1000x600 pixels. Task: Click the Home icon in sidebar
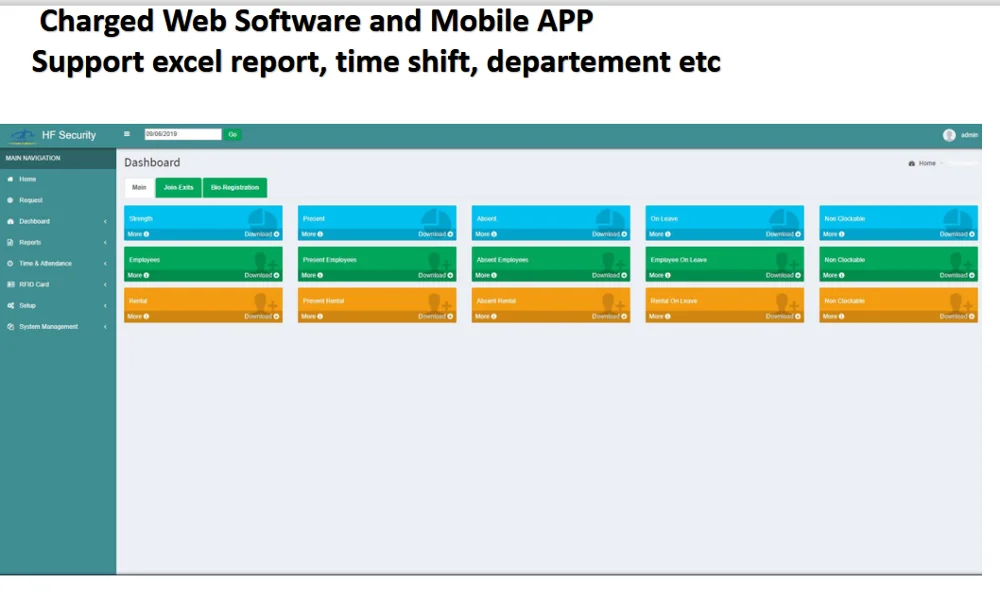10,179
